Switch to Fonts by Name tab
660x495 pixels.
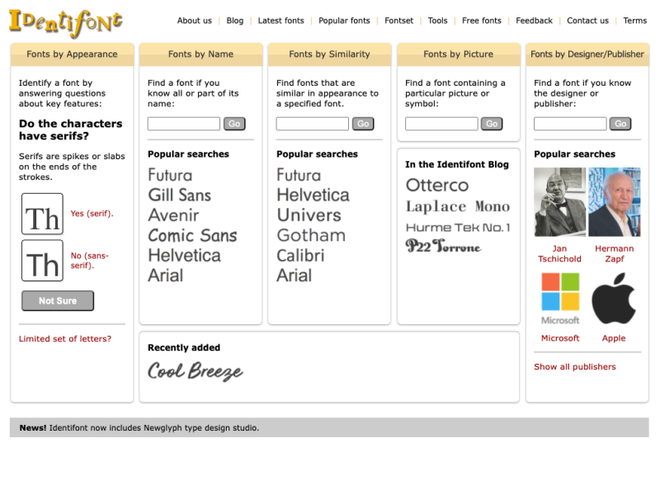(x=201, y=54)
